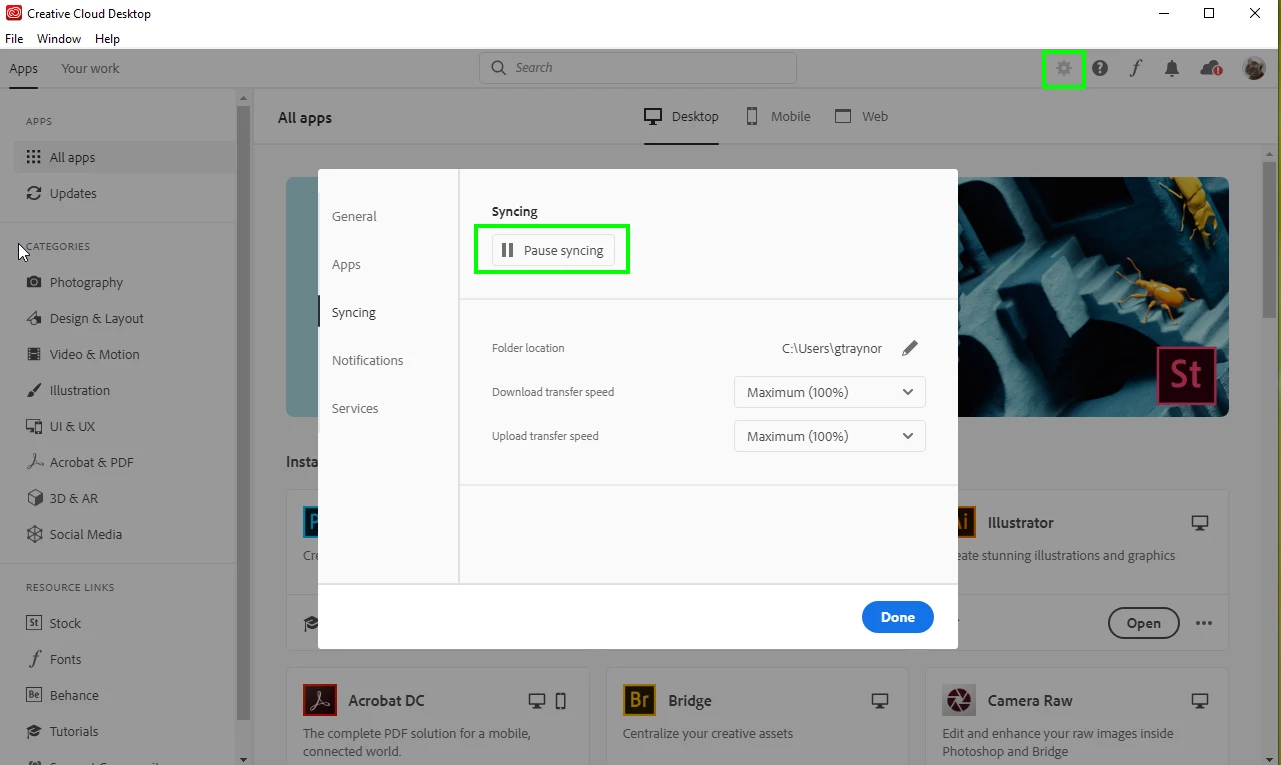Select Design & Layout category
1281x765 pixels.
[85, 318]
